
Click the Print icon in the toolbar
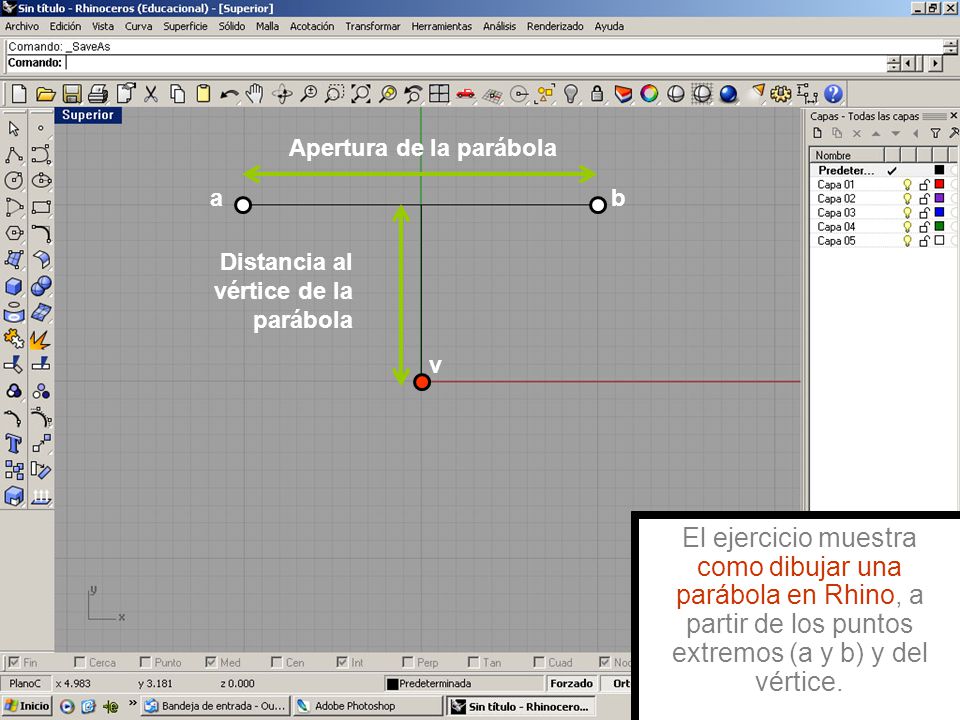(x=98, y=94)
